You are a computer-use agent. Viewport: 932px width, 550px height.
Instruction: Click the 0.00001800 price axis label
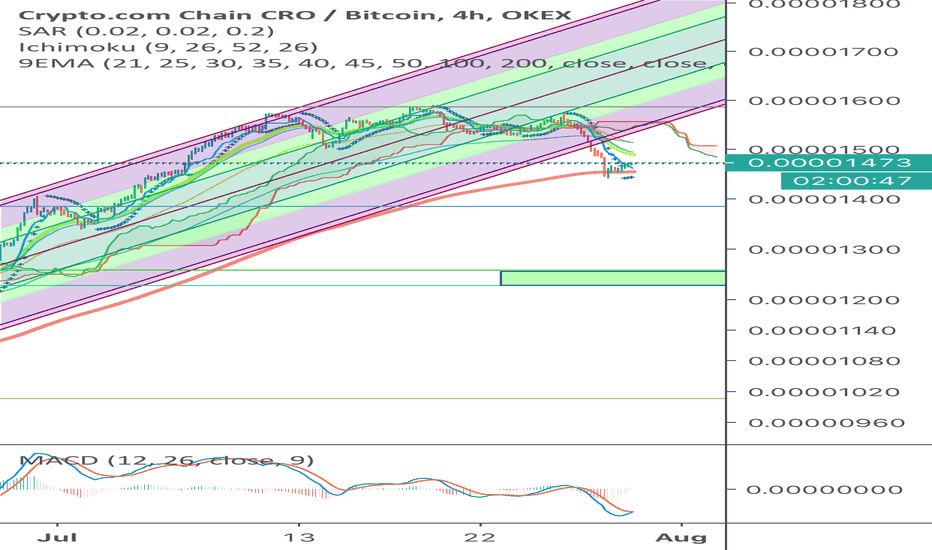[x=824, y=4]
